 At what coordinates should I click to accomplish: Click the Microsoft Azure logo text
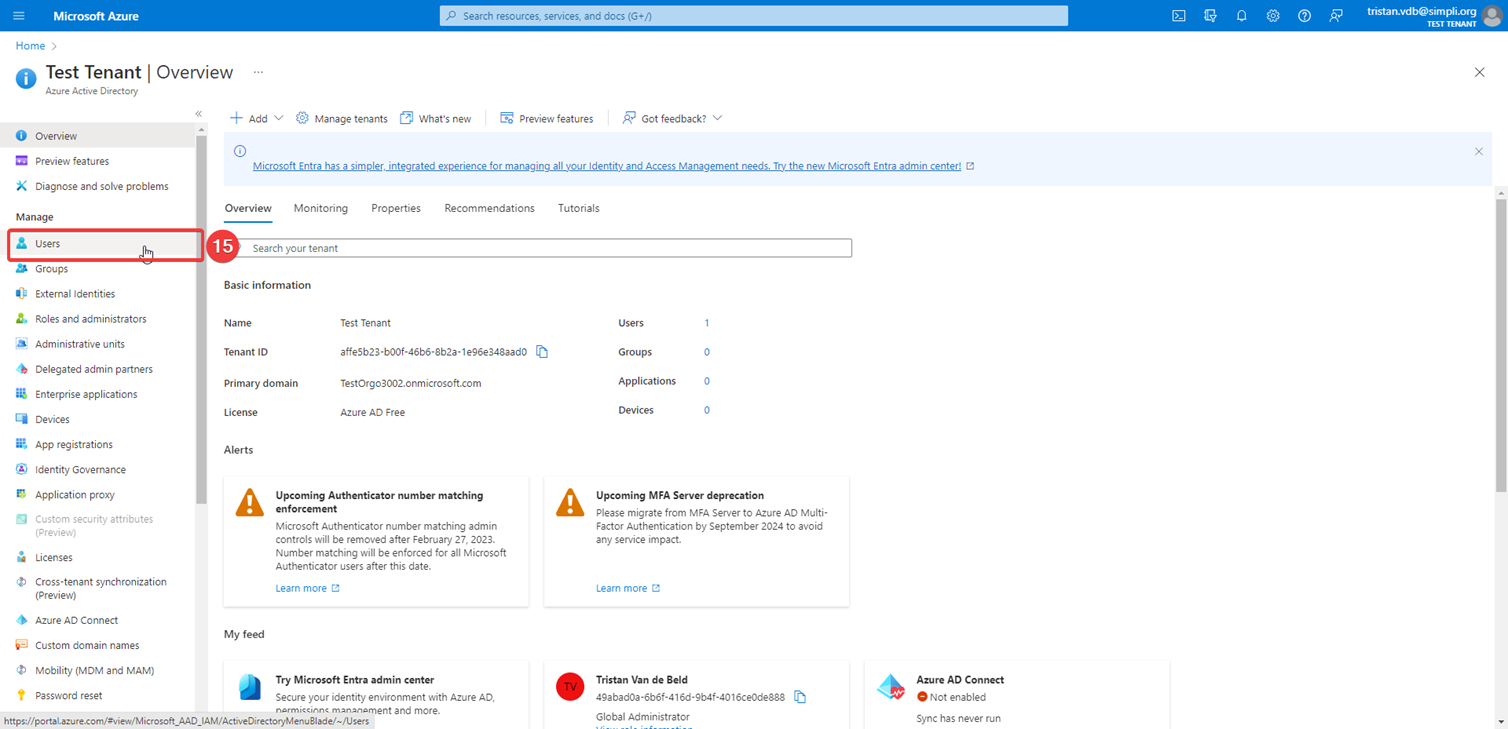tap(96, 16)
